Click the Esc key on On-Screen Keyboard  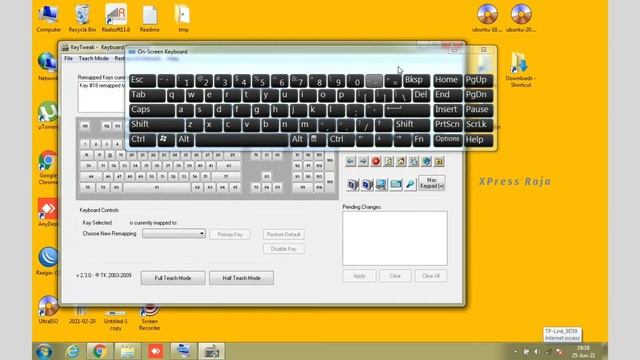[142, 80]
